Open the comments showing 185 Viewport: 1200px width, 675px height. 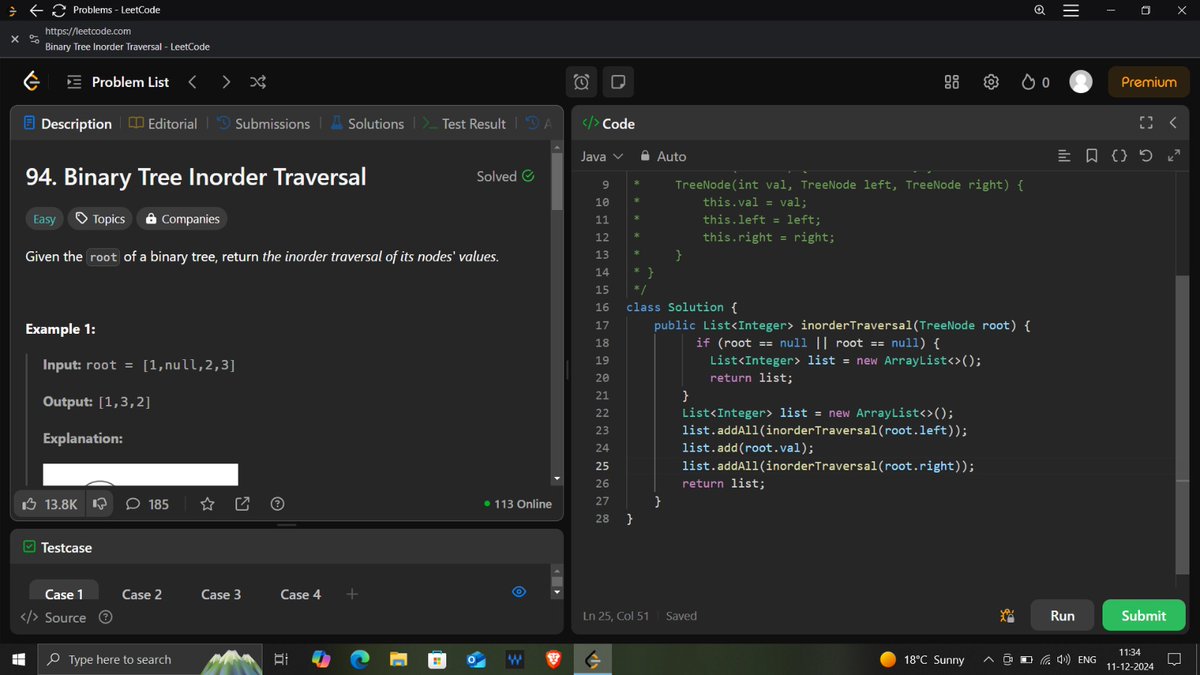(x=148, y=504)
